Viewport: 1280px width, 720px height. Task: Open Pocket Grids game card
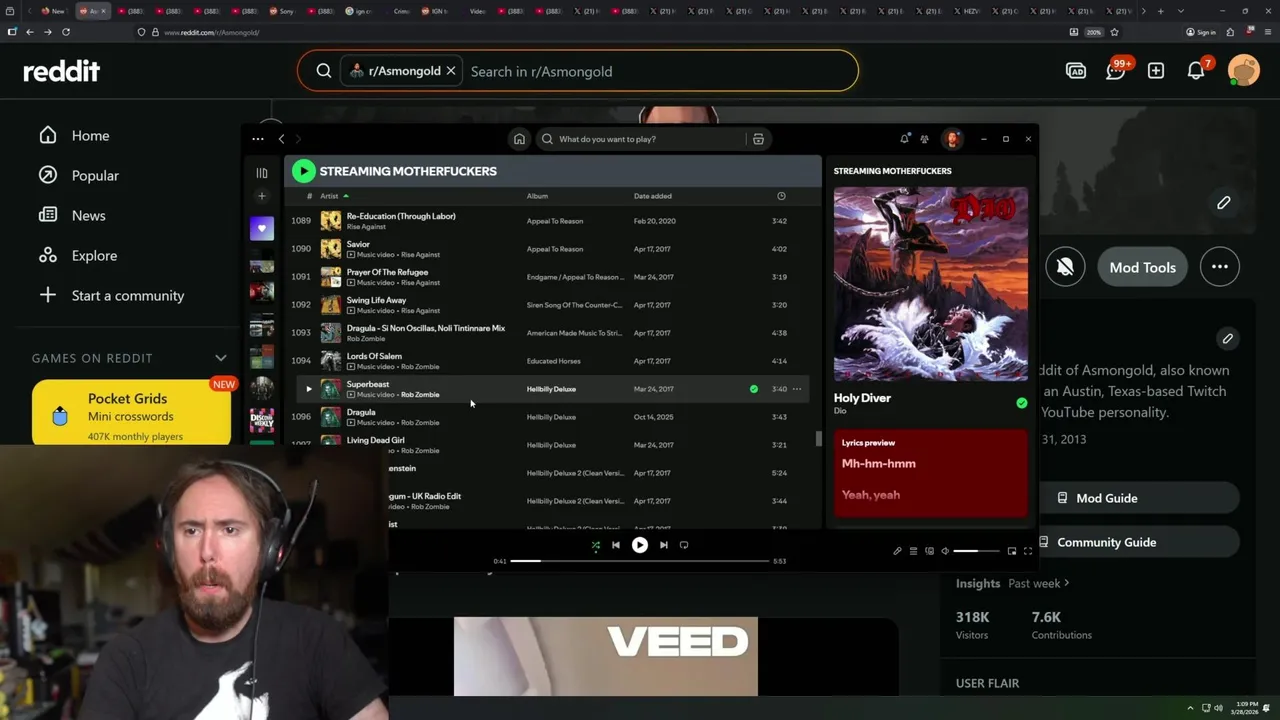(132, 413)
